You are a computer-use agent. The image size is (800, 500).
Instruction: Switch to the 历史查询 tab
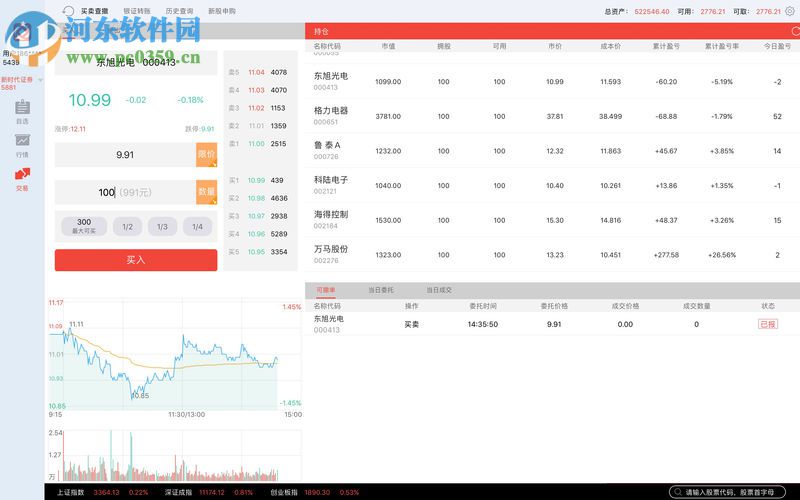point(179,11)
